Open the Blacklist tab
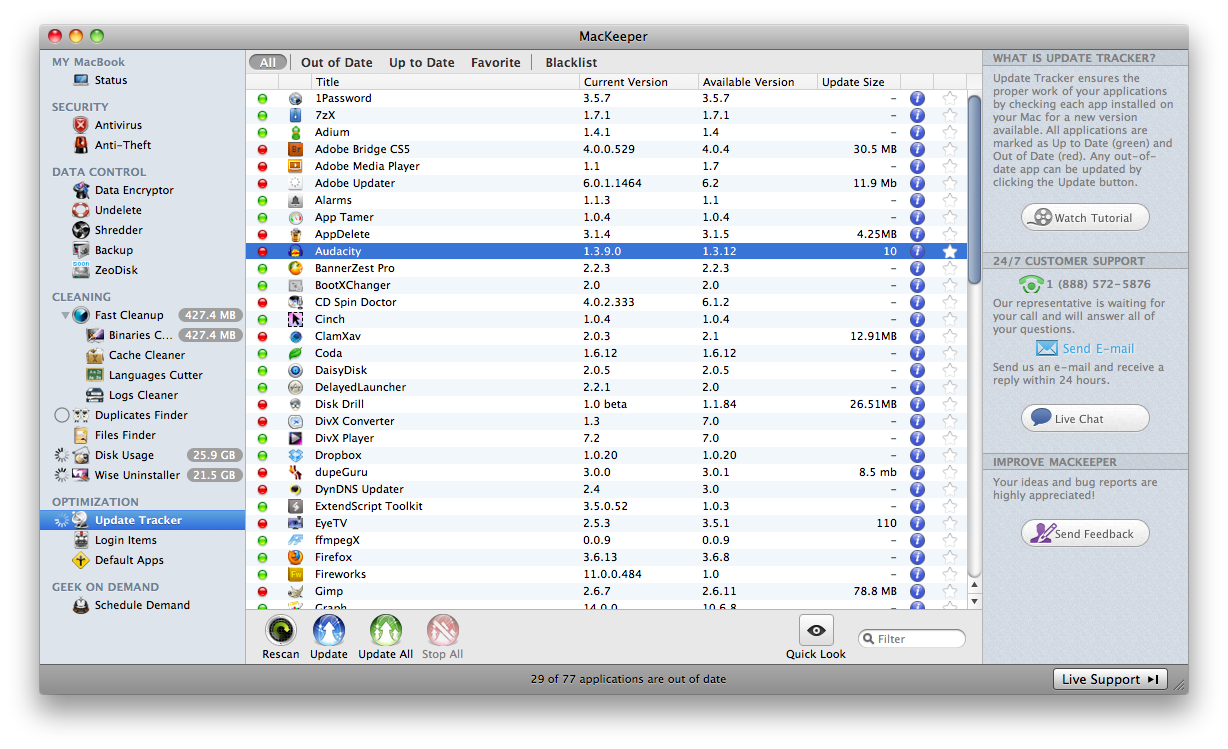Image resolution: width=1228 pixels, height=749 pixels. (x=571, y=62)
